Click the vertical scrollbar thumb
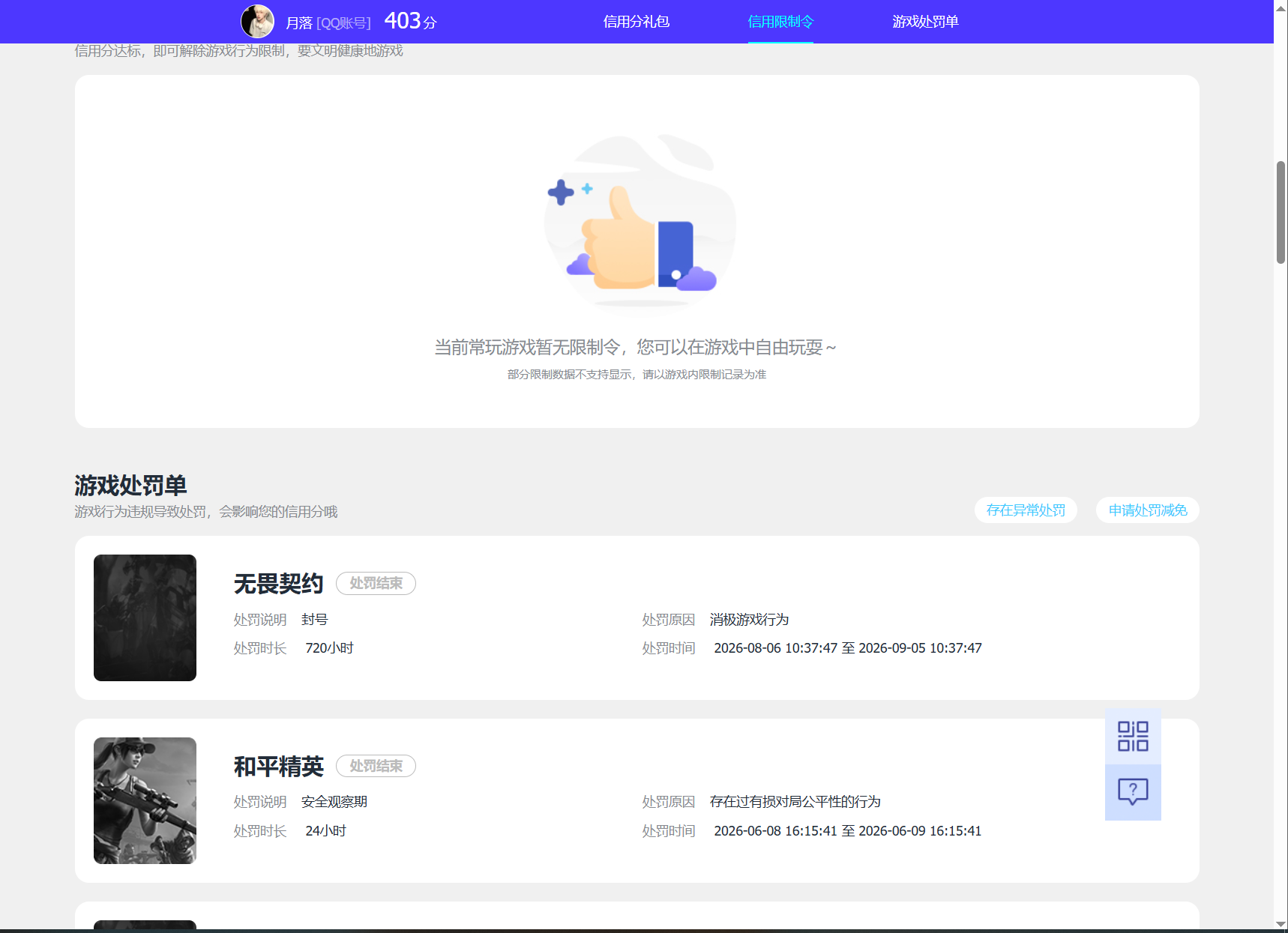1288x933 pixels. (1281, 212)
